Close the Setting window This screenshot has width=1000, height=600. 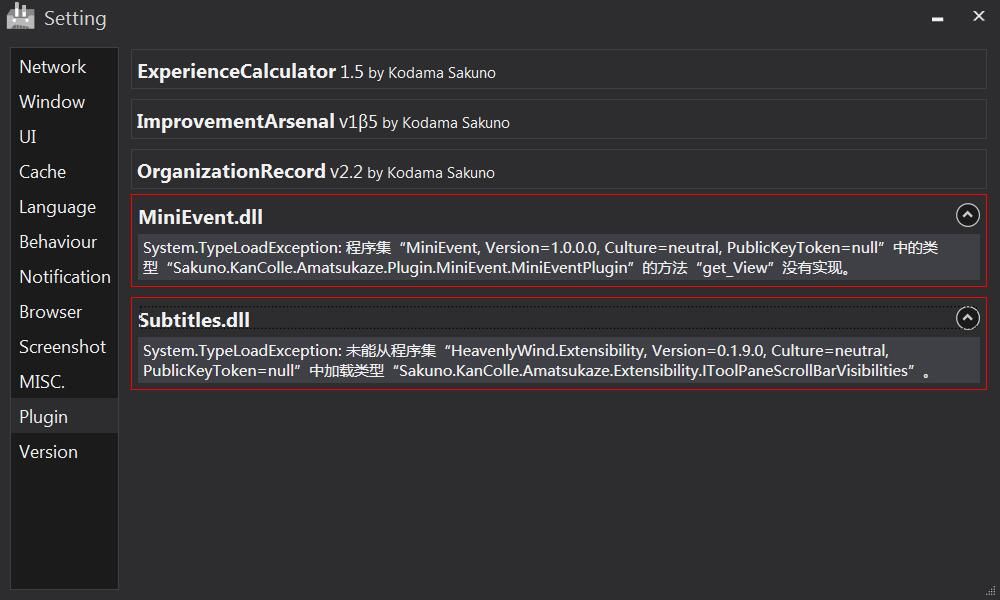[978, 16]
